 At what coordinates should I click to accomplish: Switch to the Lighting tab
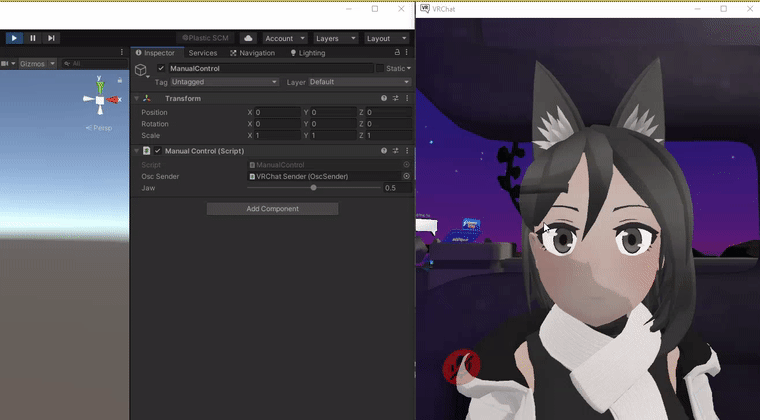pos(308,53)
